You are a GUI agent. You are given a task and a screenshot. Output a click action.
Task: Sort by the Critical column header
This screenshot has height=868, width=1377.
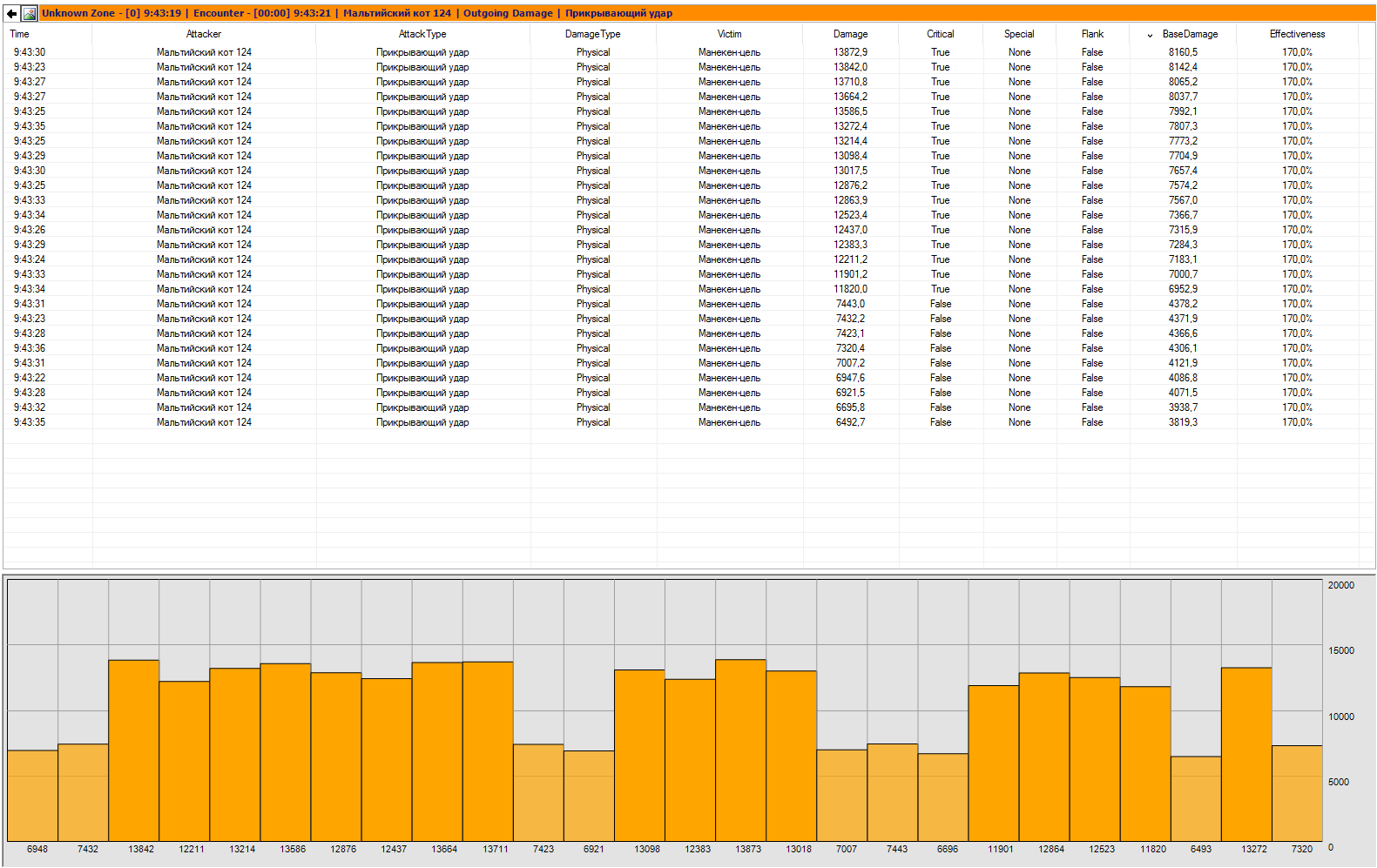pyautogui.click(x=941, y=34)
